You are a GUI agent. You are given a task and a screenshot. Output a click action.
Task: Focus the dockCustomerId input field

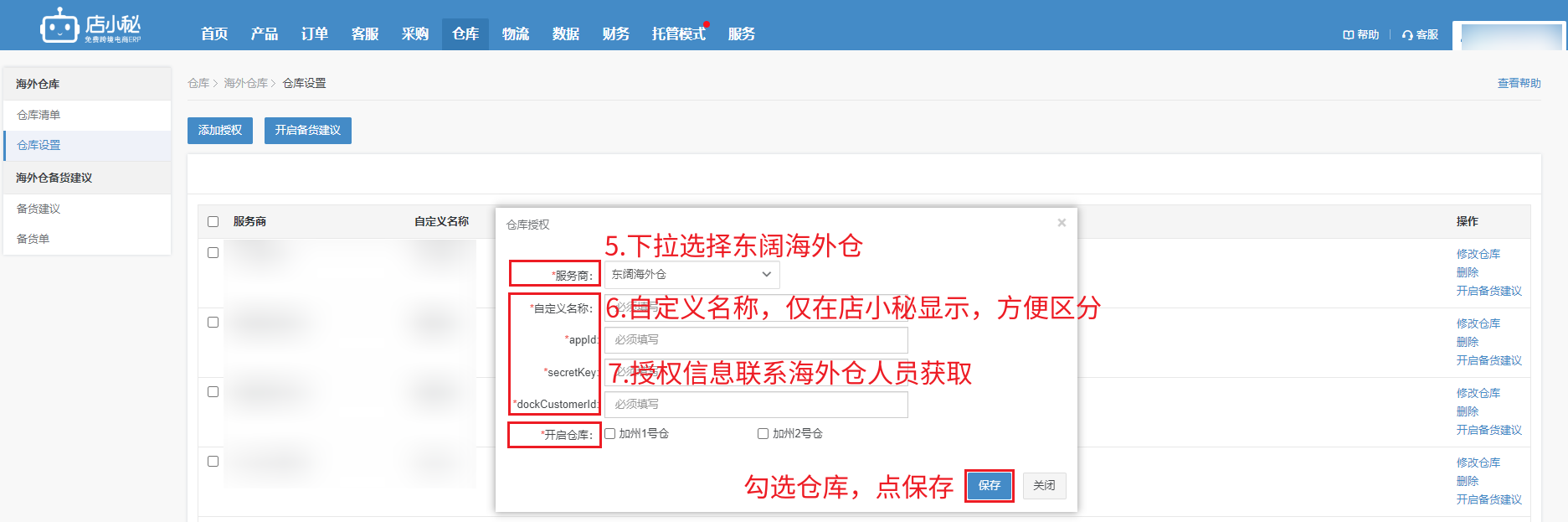[756, 404]
